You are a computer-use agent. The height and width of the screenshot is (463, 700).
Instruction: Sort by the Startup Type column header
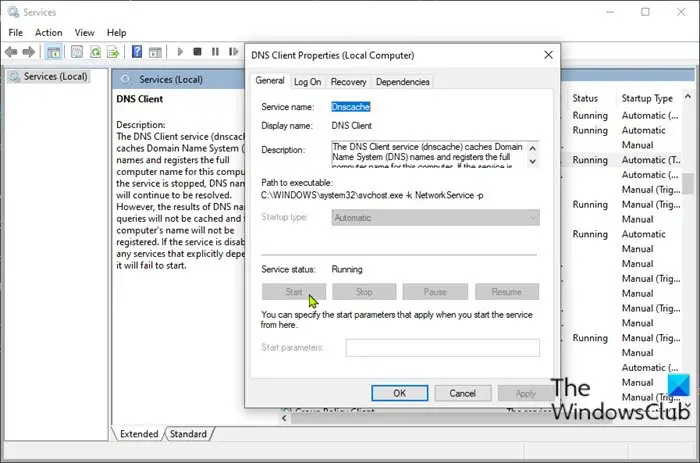click(x=647, y=98)
